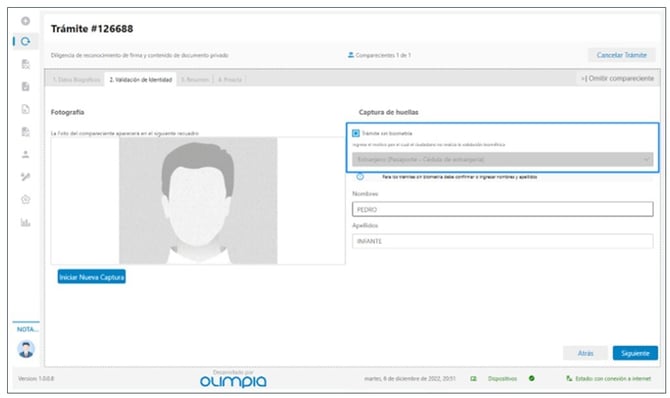Click the green check status icon
The width and height of the screenshot is (670, 398).
click(532, 378)
